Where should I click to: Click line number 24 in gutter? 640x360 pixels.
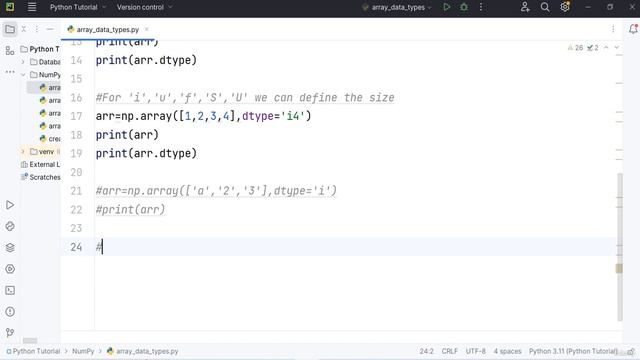(76, 247)
